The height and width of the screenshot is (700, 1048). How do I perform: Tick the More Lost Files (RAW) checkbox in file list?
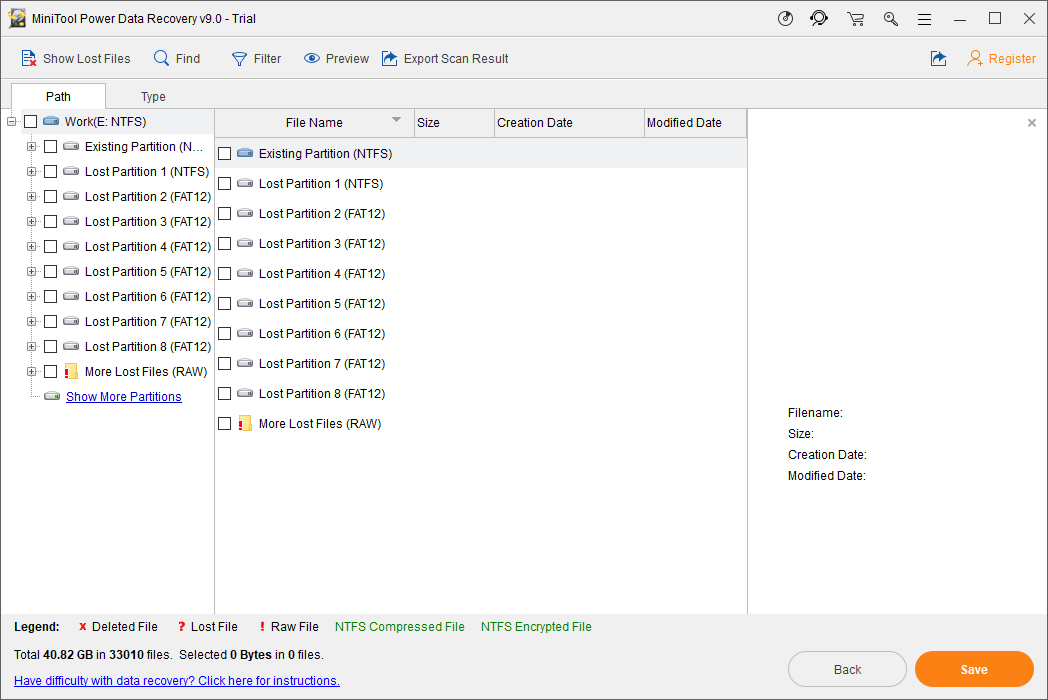click(225, 424)
